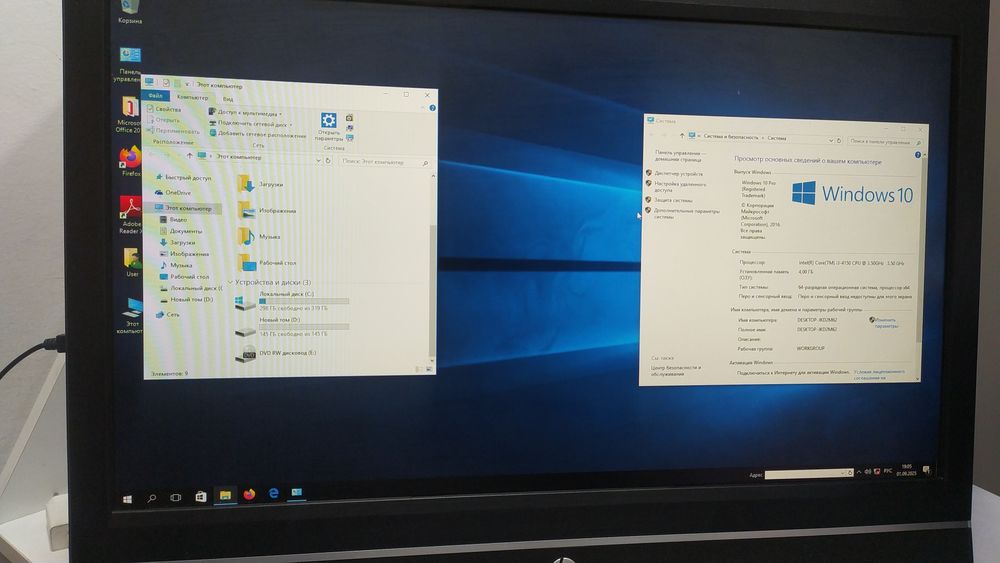
Task: Click the Локальный диск (C:) capacity bar
Action: tap(304, 301)
